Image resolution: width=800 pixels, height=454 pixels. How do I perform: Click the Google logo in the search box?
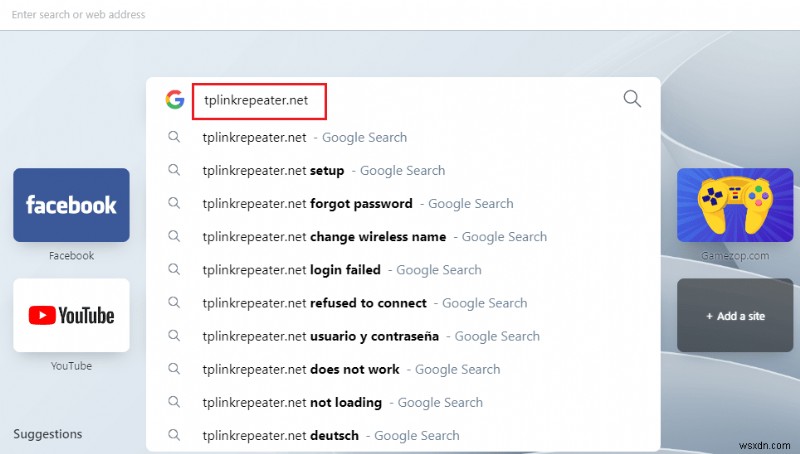point(175,99)
